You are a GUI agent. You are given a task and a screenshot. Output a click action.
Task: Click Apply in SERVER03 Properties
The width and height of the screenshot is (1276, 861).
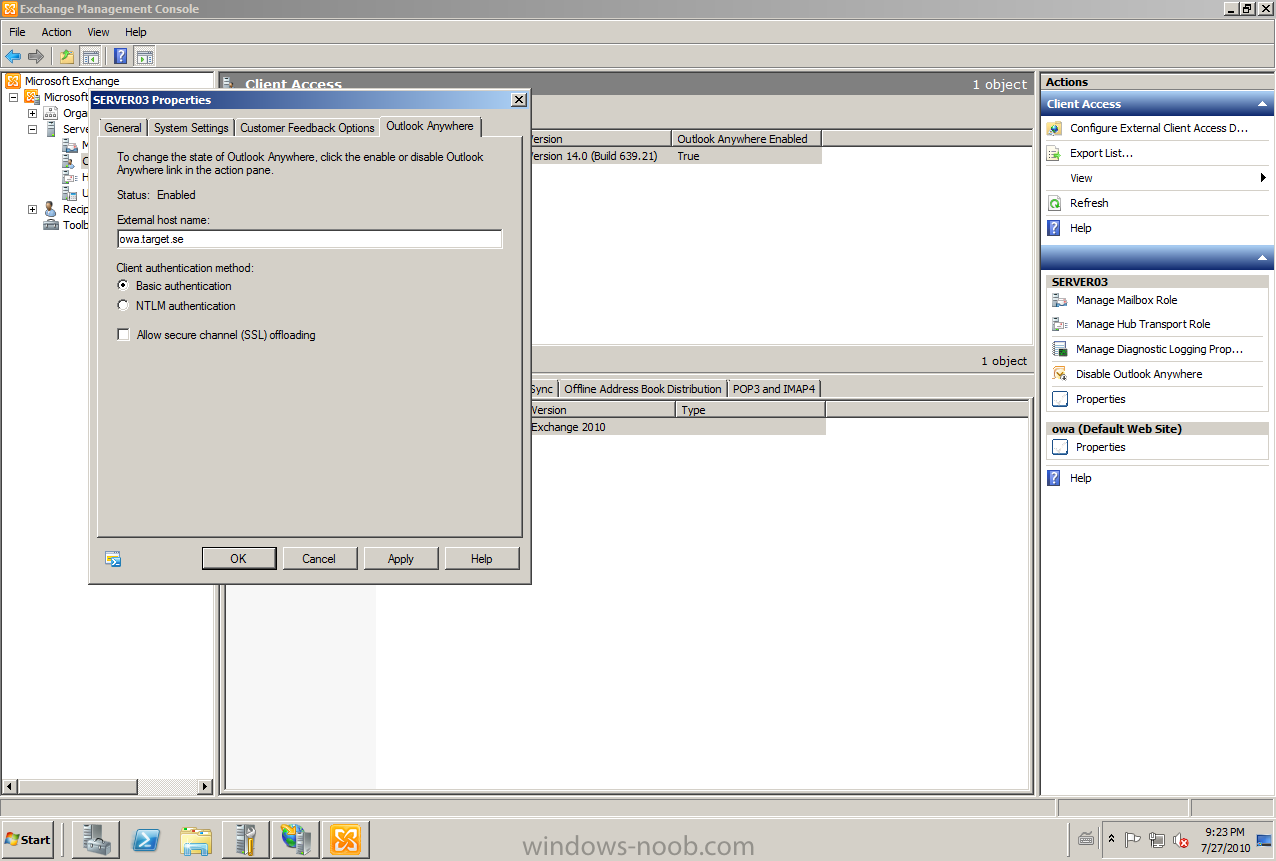pyautogui.click(x=400, y=559)
